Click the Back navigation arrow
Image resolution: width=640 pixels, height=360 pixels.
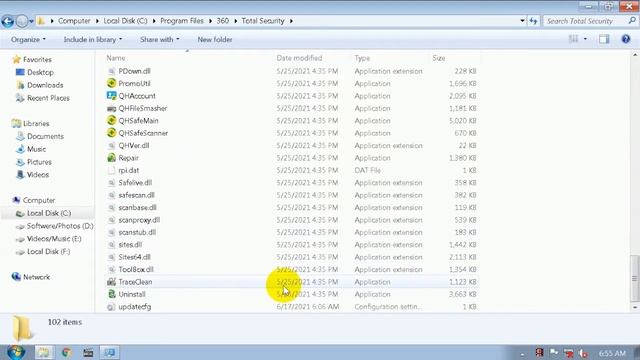pos(7,21)
